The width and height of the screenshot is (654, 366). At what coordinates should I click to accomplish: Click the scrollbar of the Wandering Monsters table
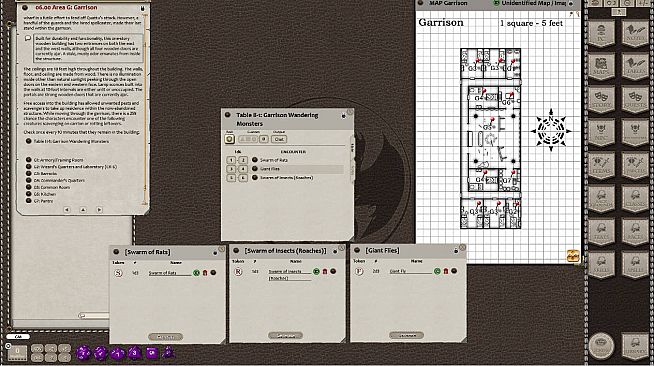pos(352,160)
